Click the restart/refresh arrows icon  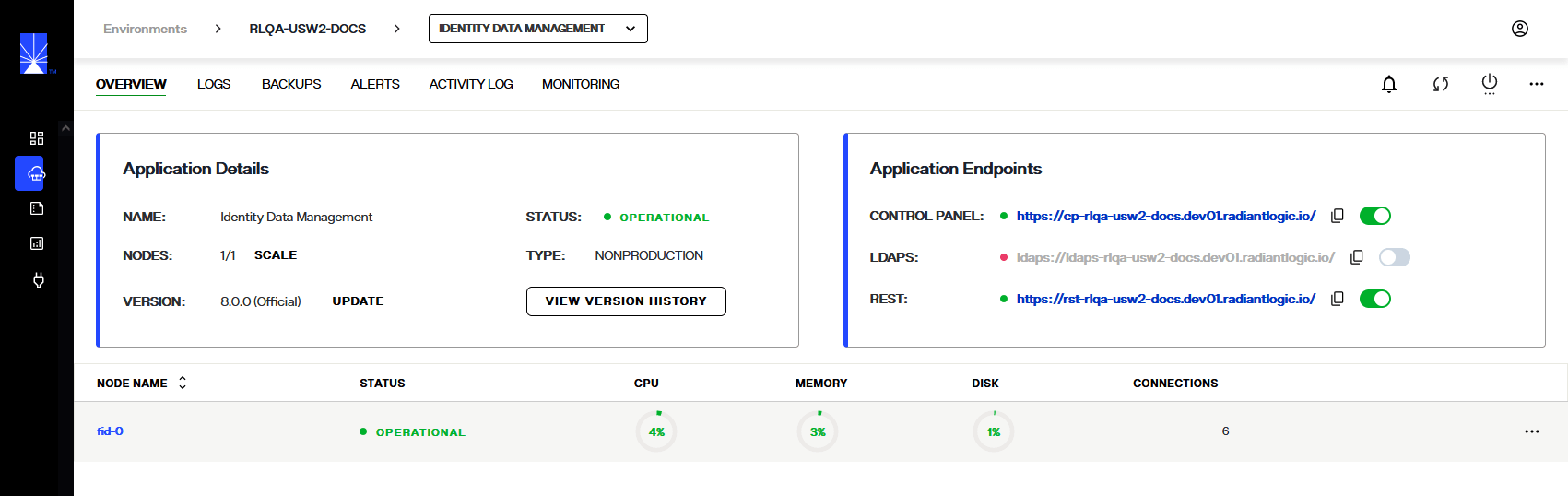1441,84
